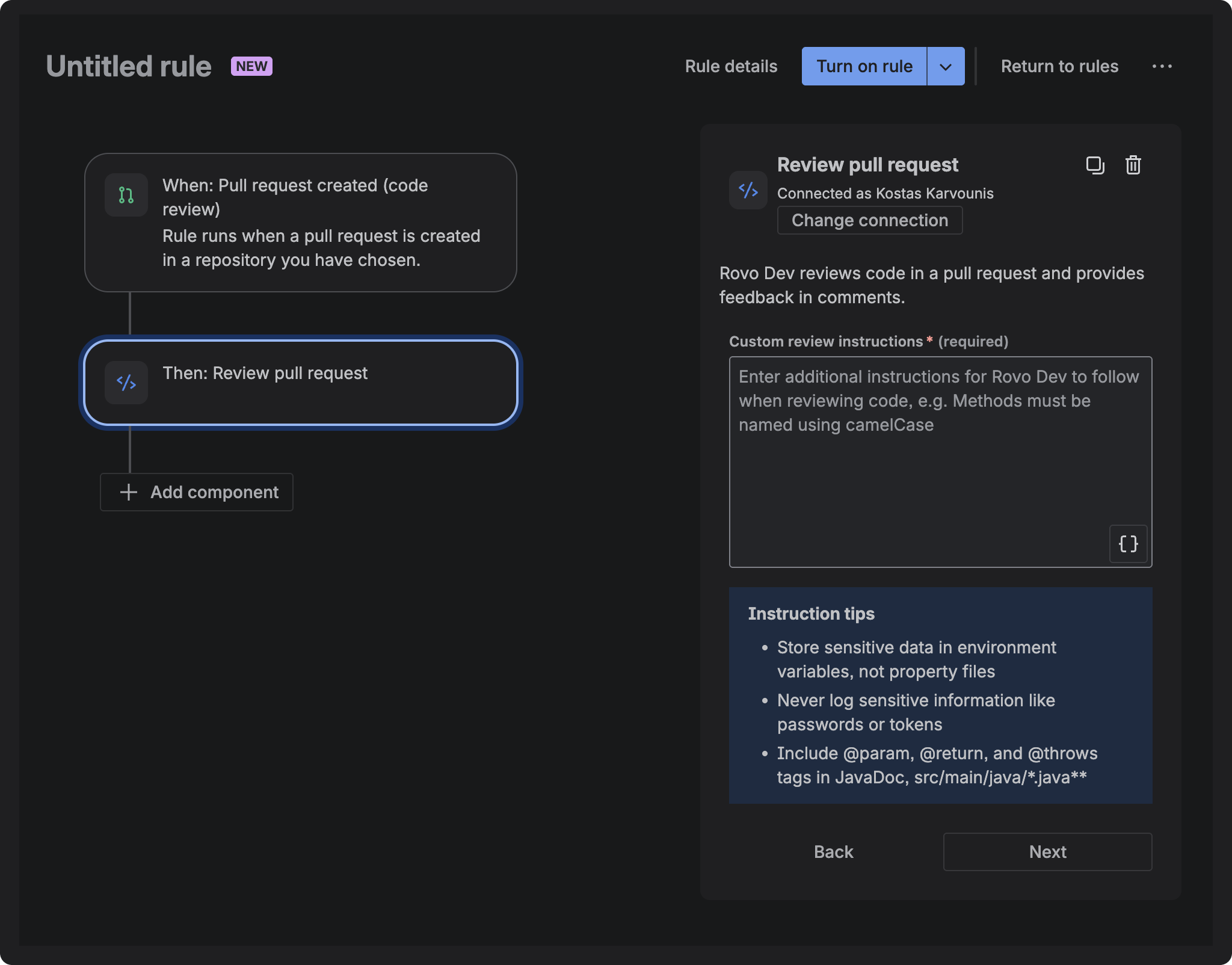Click the Rovo Dev code icon in the panel
This screenshot has width=1232, height=965.
(747, 191)
